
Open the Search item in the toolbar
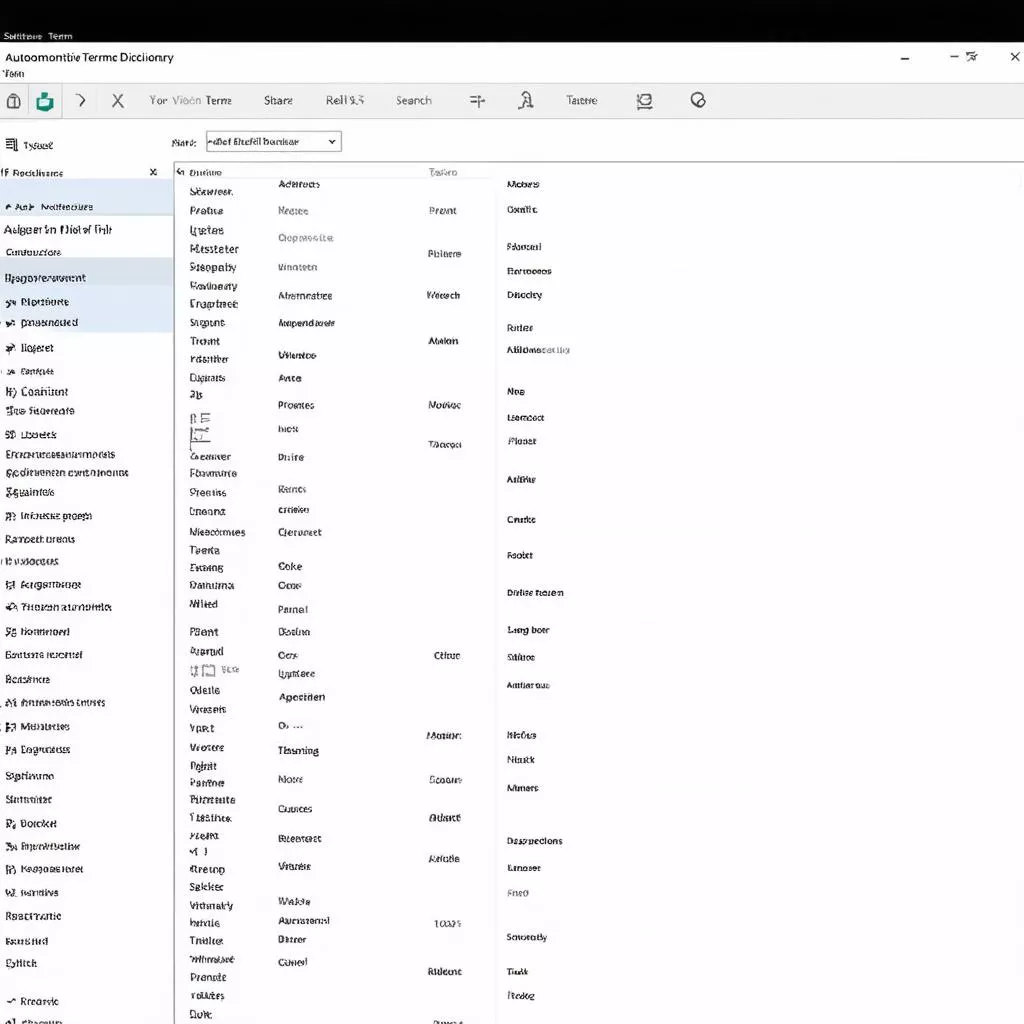(413, 101)
